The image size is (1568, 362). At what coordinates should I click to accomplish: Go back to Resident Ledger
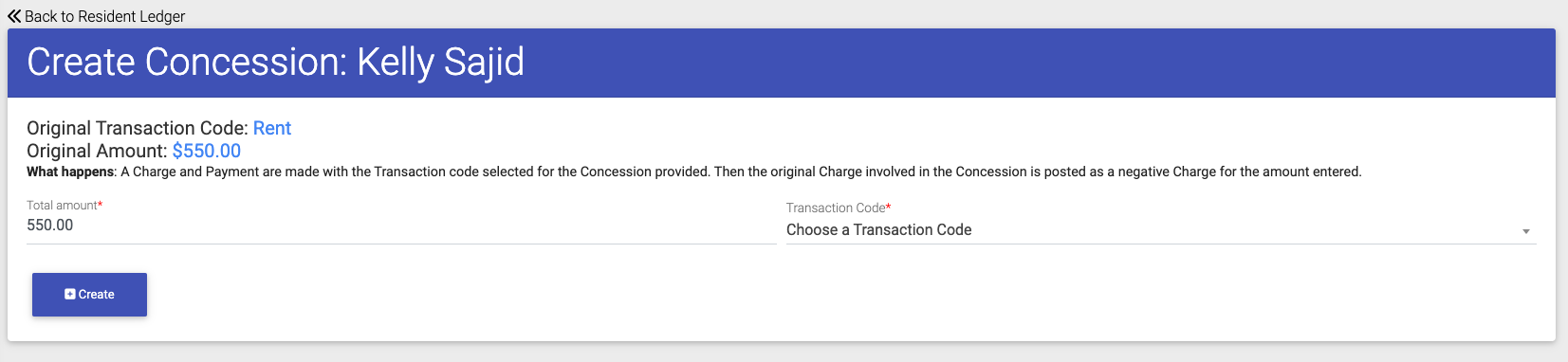96,16
